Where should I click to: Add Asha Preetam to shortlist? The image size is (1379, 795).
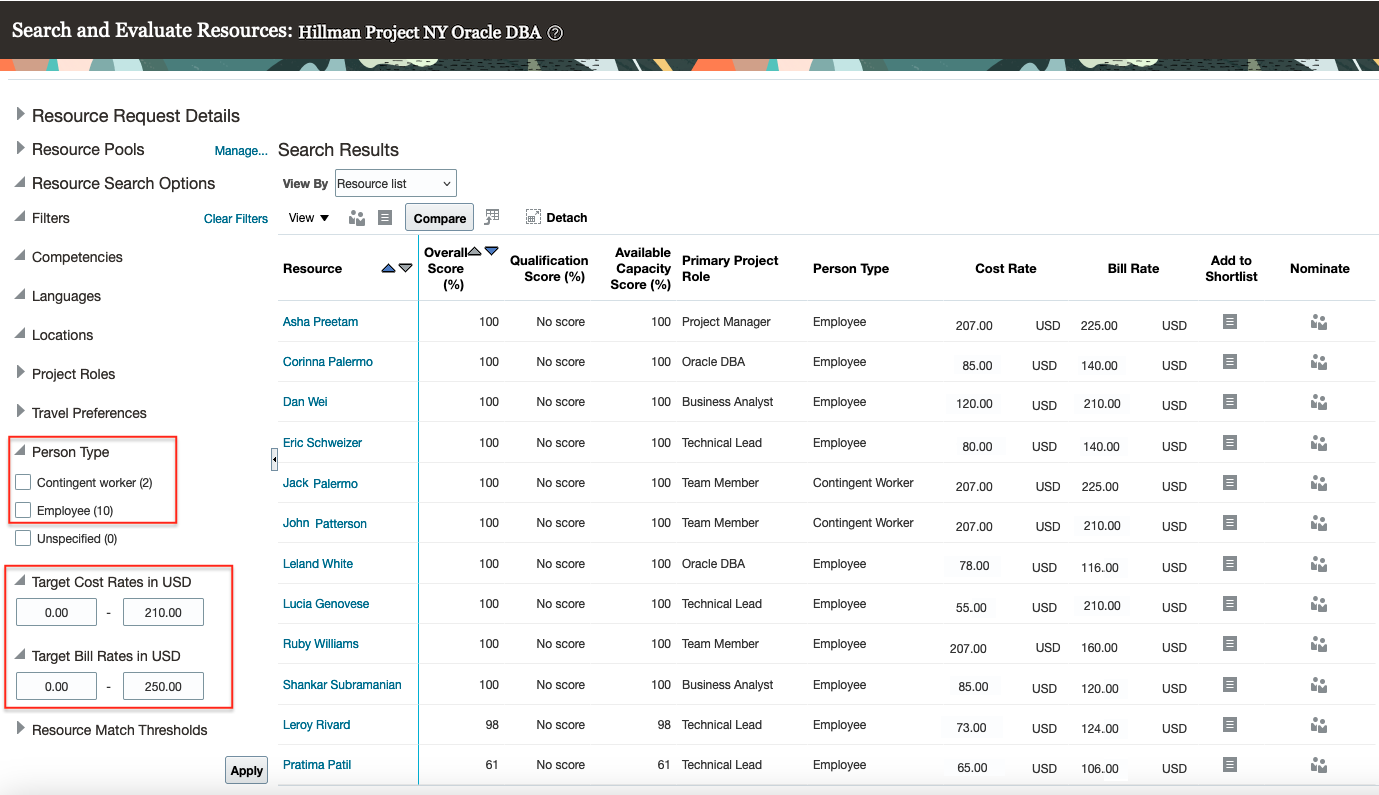click(1230, 321)
